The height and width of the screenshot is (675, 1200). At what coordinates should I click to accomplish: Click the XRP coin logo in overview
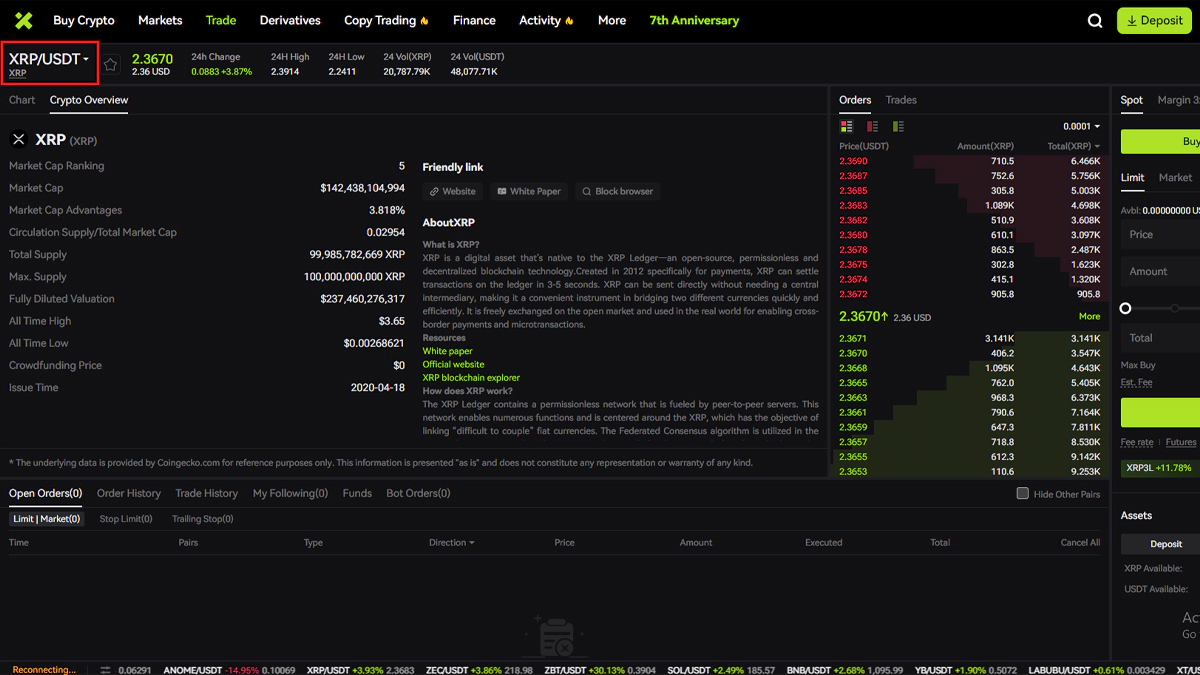click(x=19, y=140)
